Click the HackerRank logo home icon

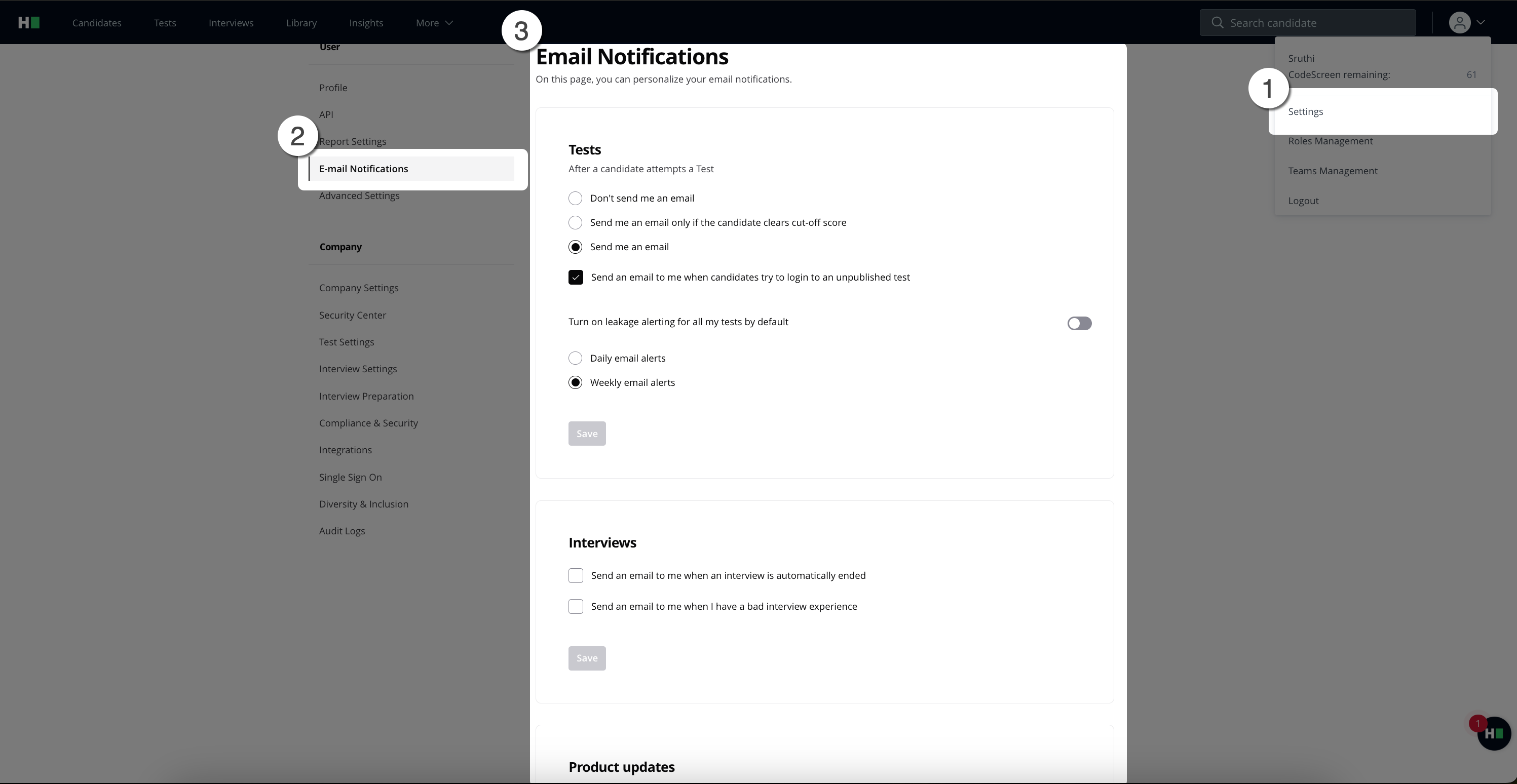tap(28, 22)
